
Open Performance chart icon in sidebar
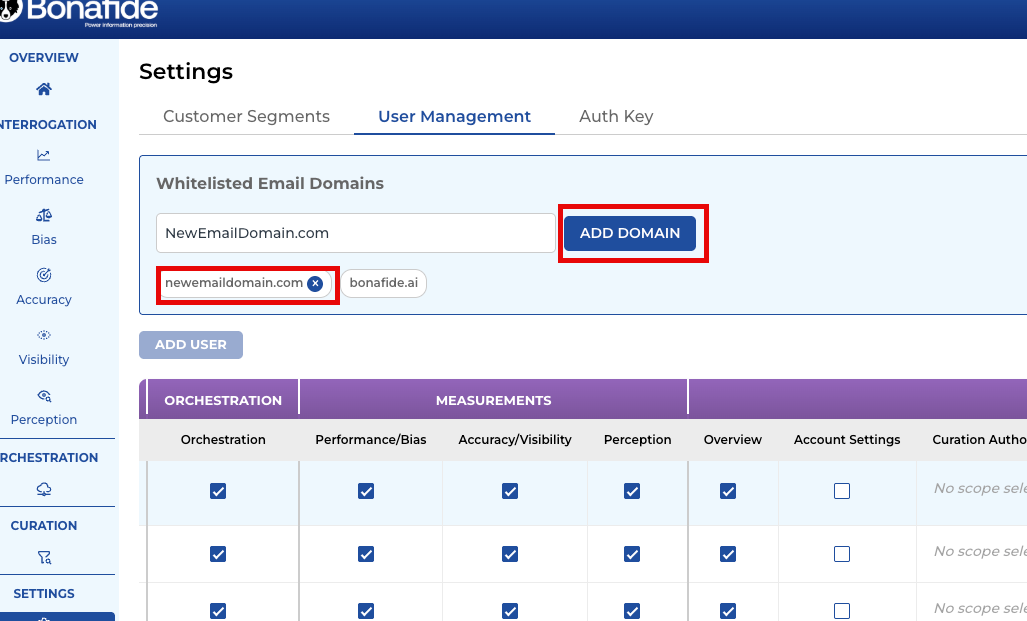(x=44, y=155)
